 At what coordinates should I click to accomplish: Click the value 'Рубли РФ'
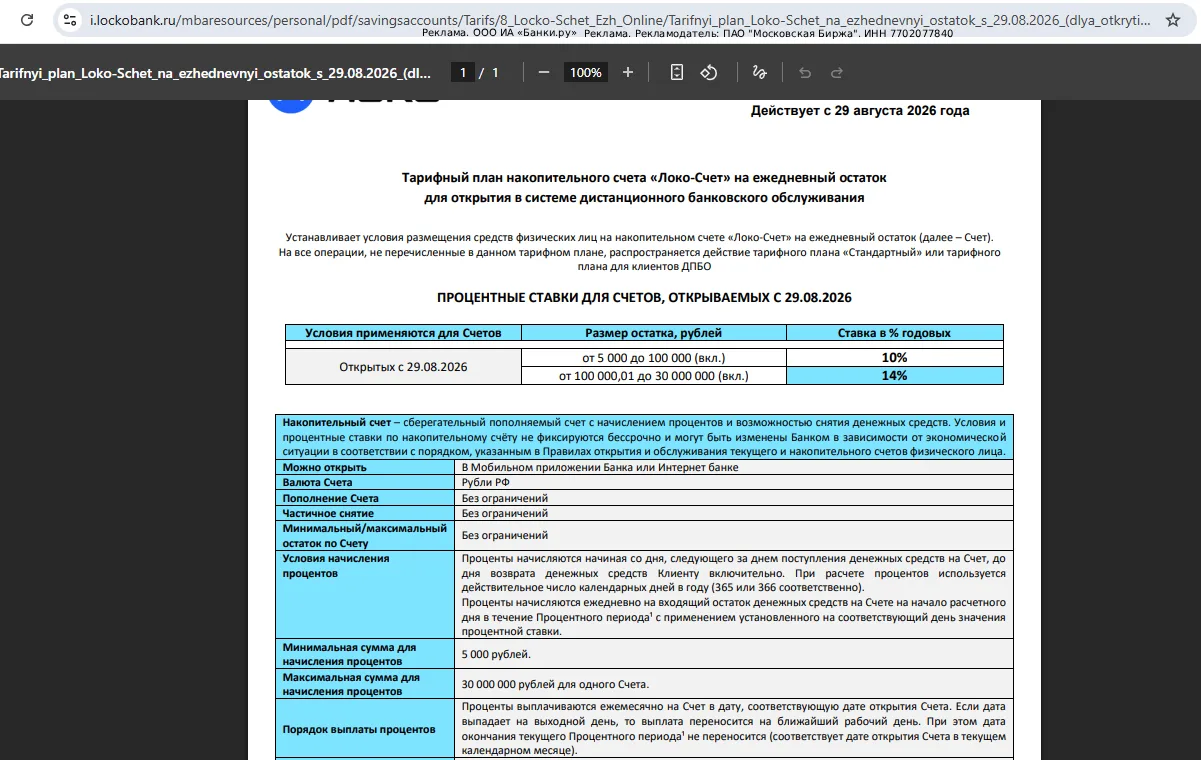pyautogui.click(x=485, y=482)
